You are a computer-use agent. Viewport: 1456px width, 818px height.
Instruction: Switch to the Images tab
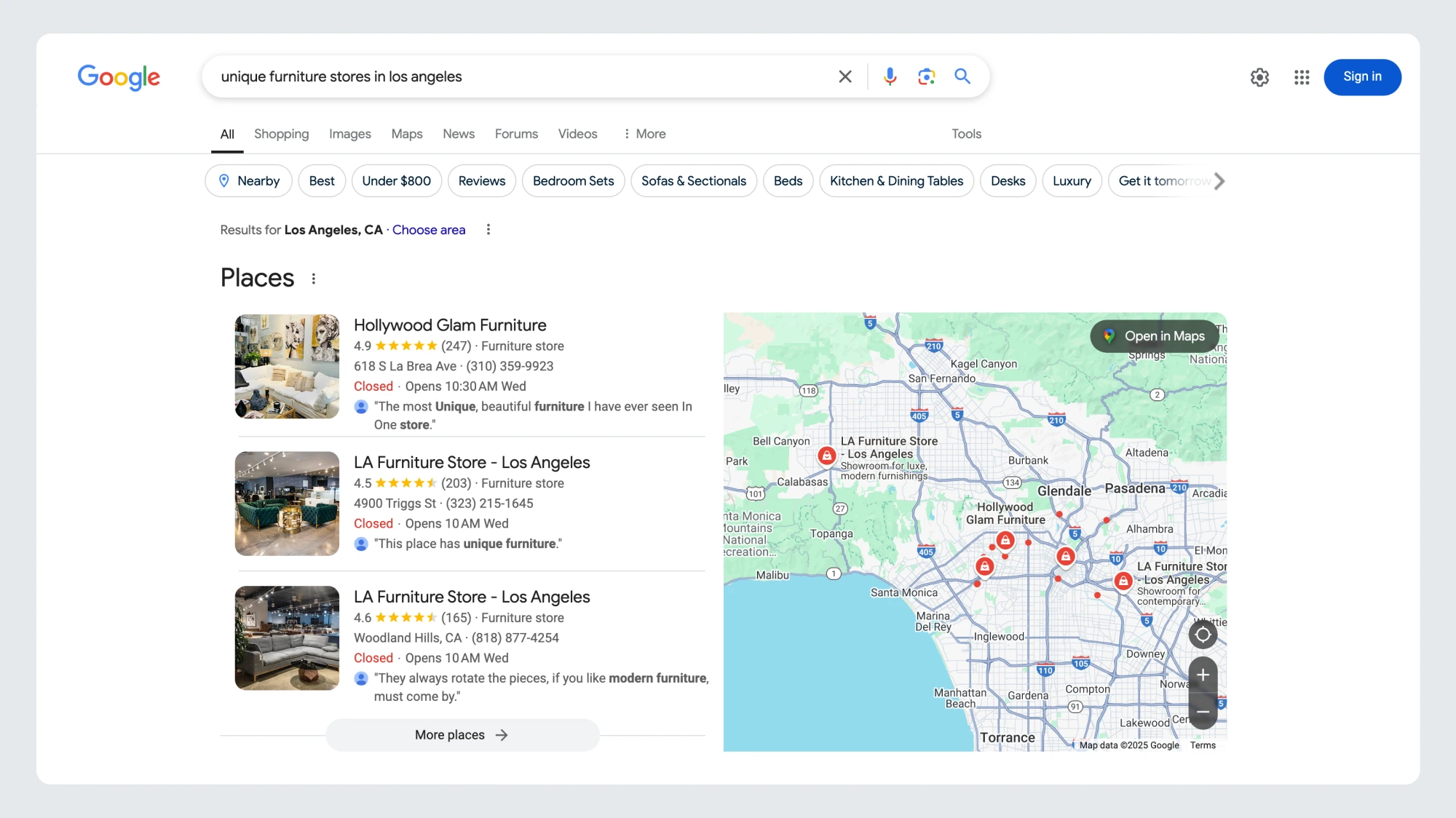pyautogui.click(x=349, y=134)
